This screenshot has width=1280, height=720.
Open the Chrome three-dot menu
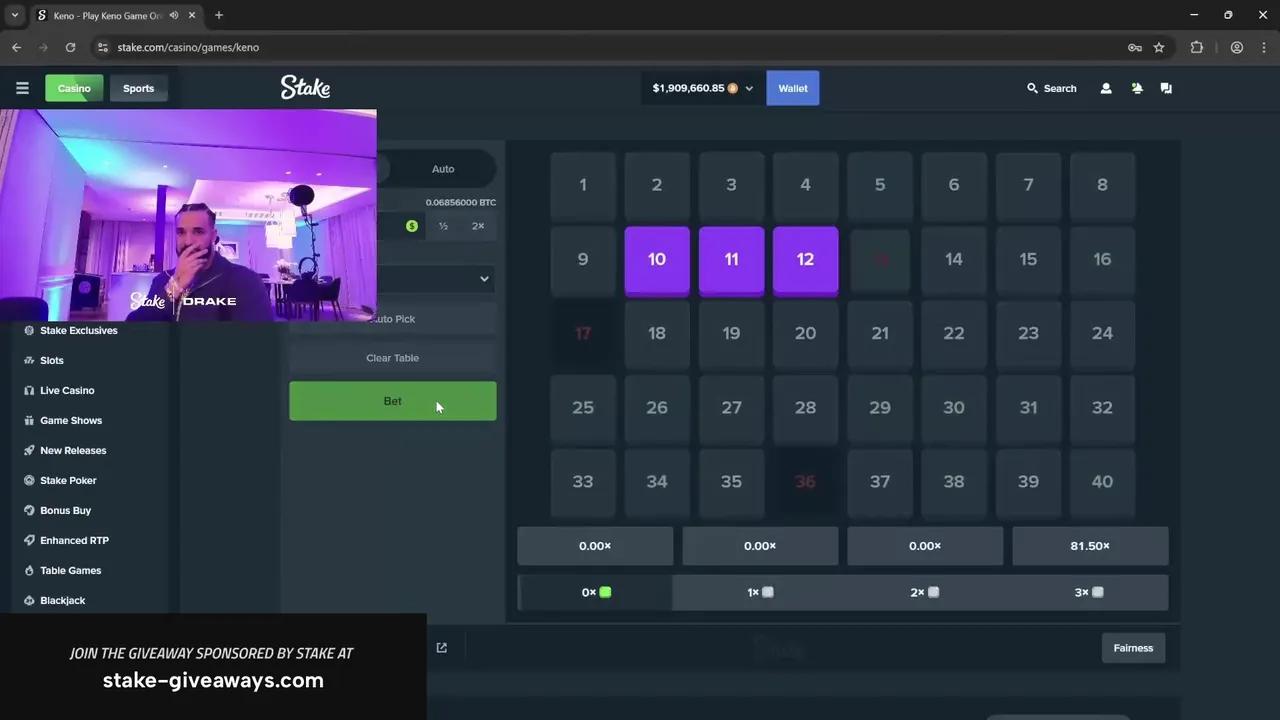click(1263, 47)
